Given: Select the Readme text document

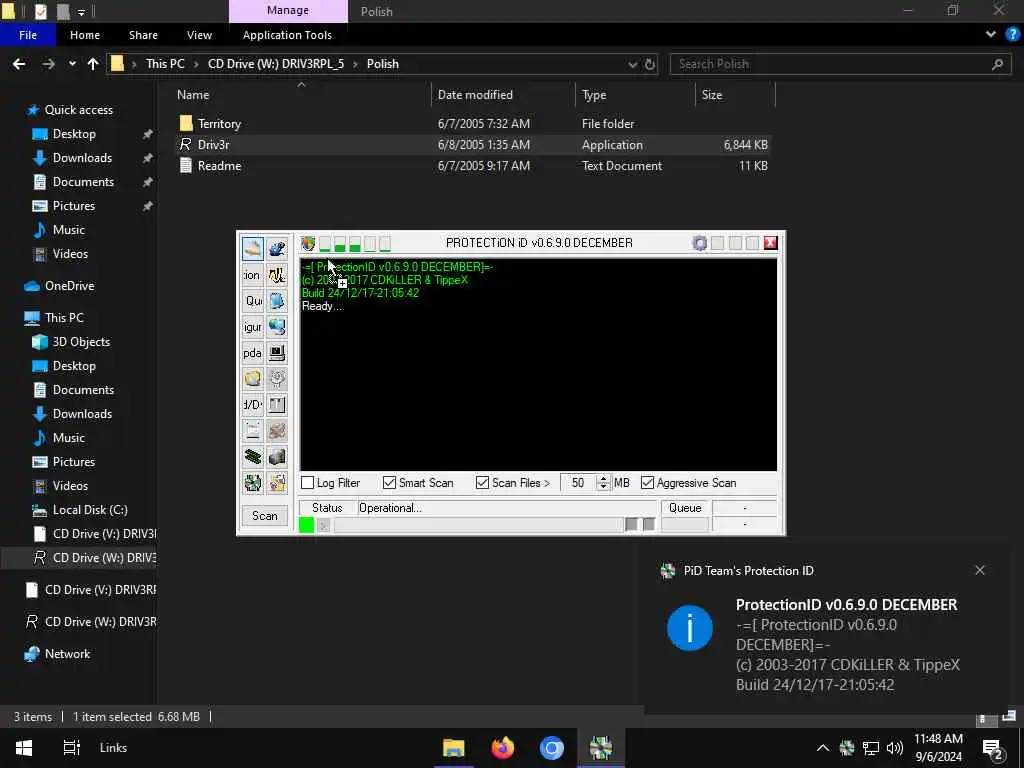Looking at the screenshot, I should click(473, 166).
